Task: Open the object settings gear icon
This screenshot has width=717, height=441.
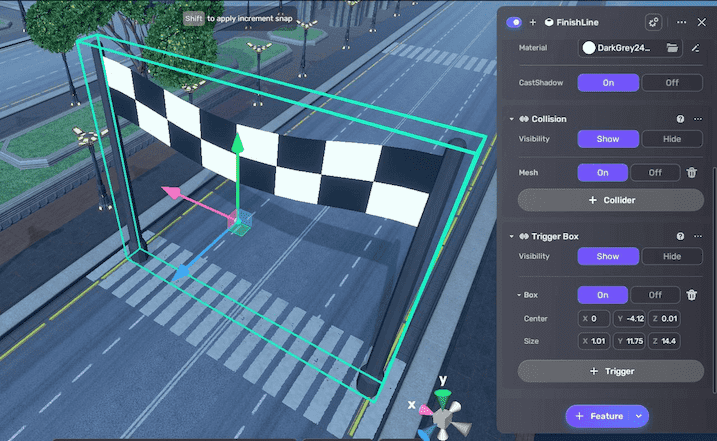Action: point(654,21)
